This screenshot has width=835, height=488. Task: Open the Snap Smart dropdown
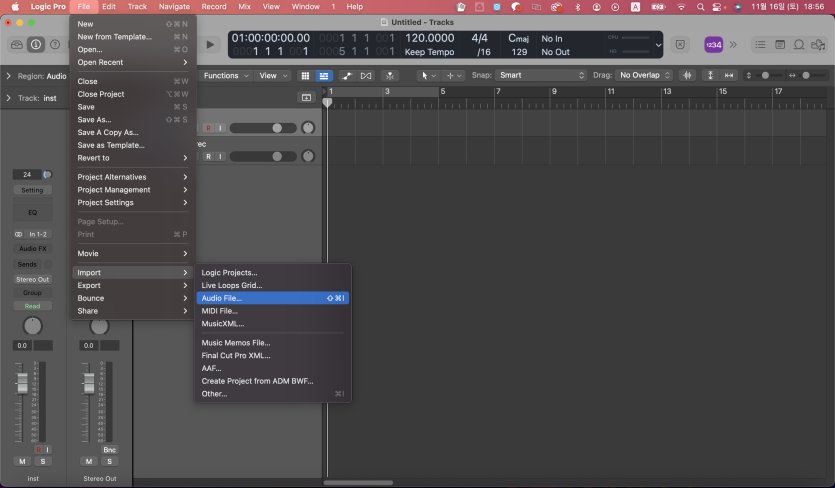click(541, 76)
